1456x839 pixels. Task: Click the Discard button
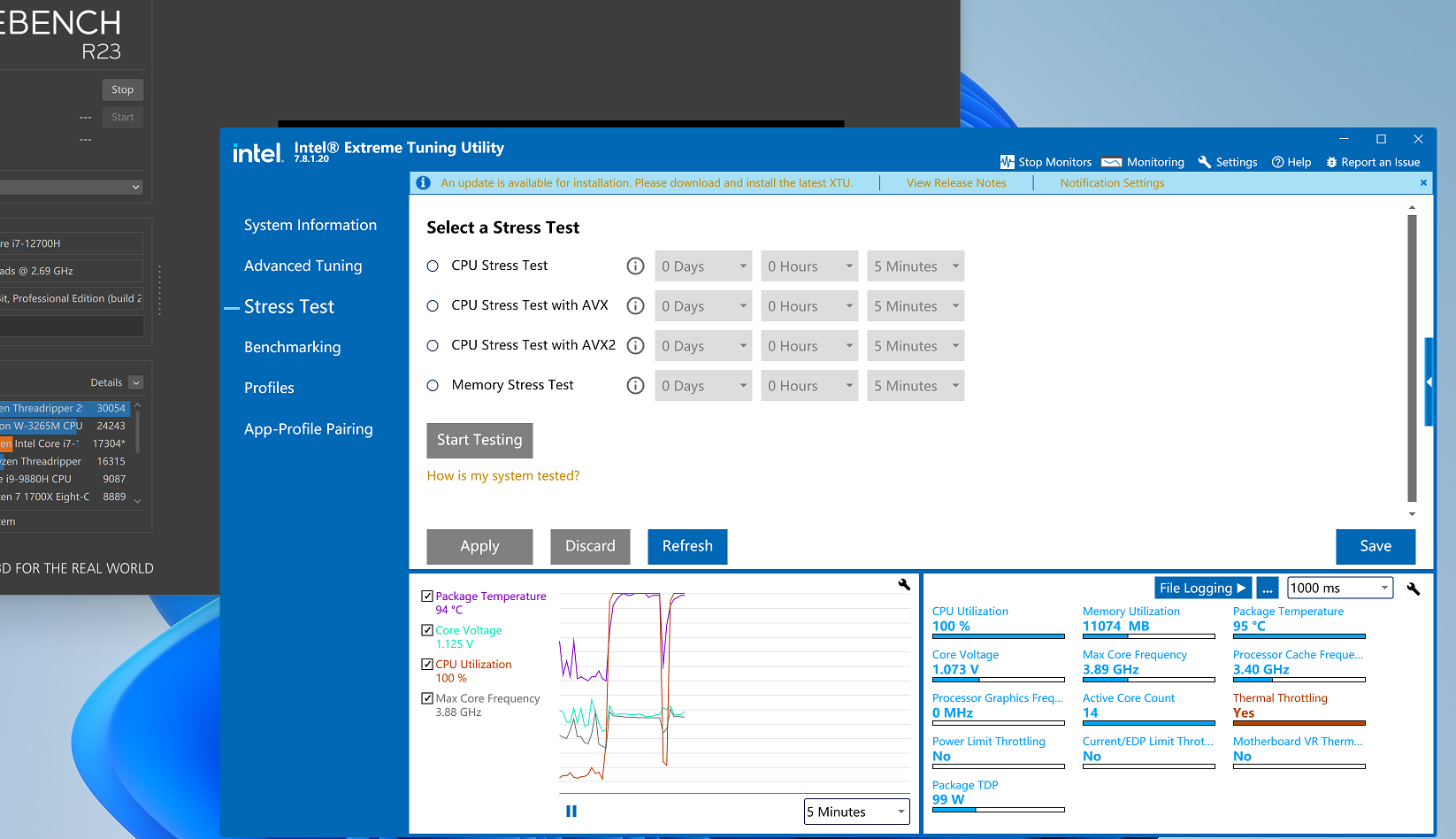coord(590,546)
